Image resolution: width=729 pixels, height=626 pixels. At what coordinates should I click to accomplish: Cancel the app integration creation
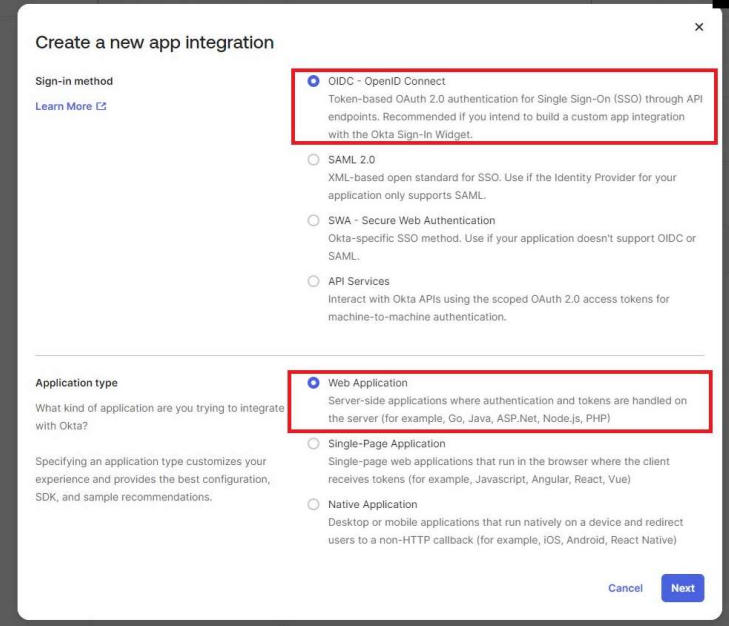tap(625, 588)
